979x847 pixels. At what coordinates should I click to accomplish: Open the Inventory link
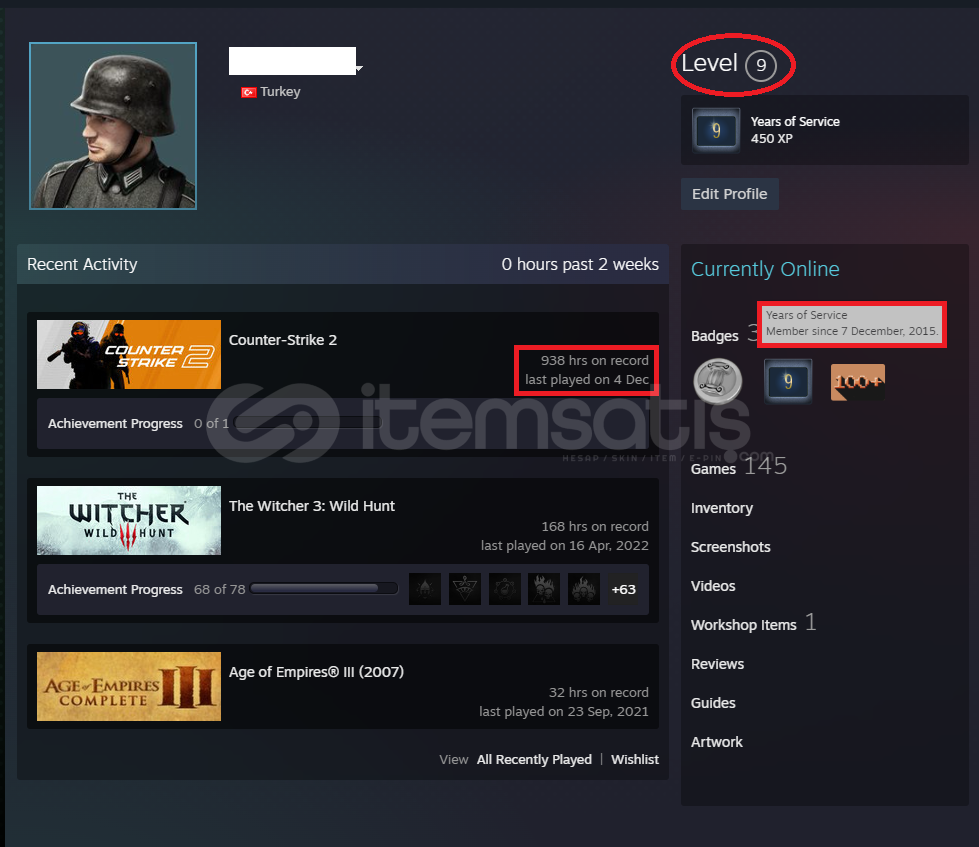722,508
